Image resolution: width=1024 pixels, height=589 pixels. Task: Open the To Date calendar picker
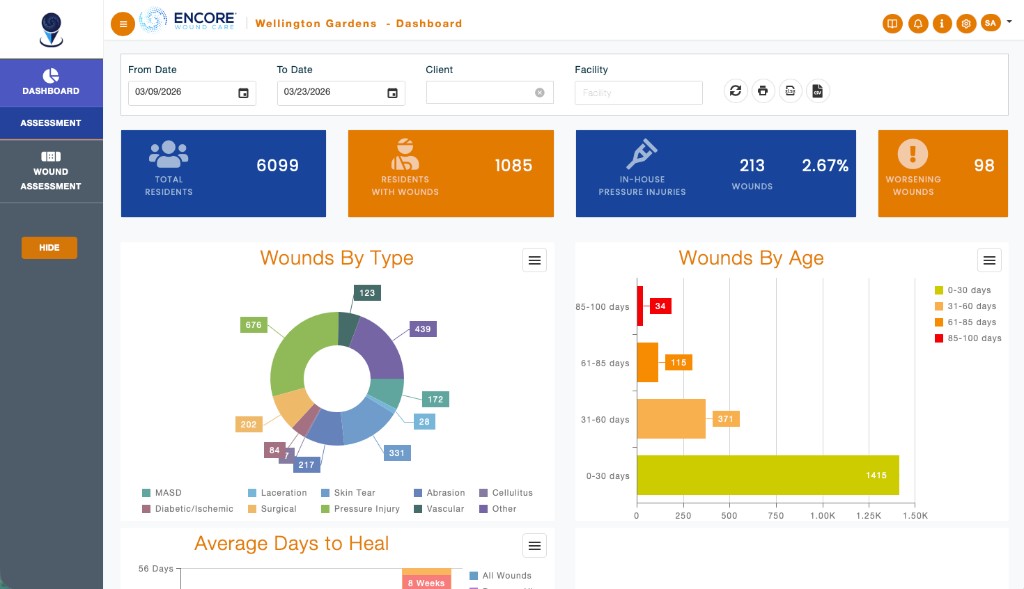[x=392, y=93]
